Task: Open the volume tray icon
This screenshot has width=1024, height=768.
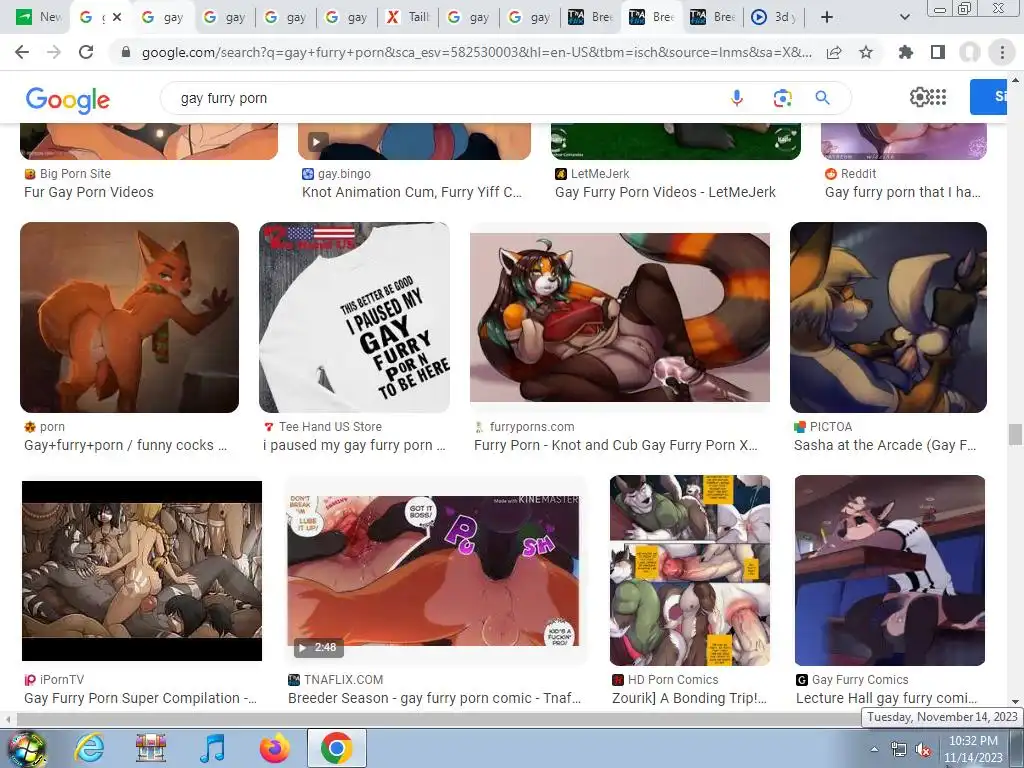Action: (x=923, y=749)
